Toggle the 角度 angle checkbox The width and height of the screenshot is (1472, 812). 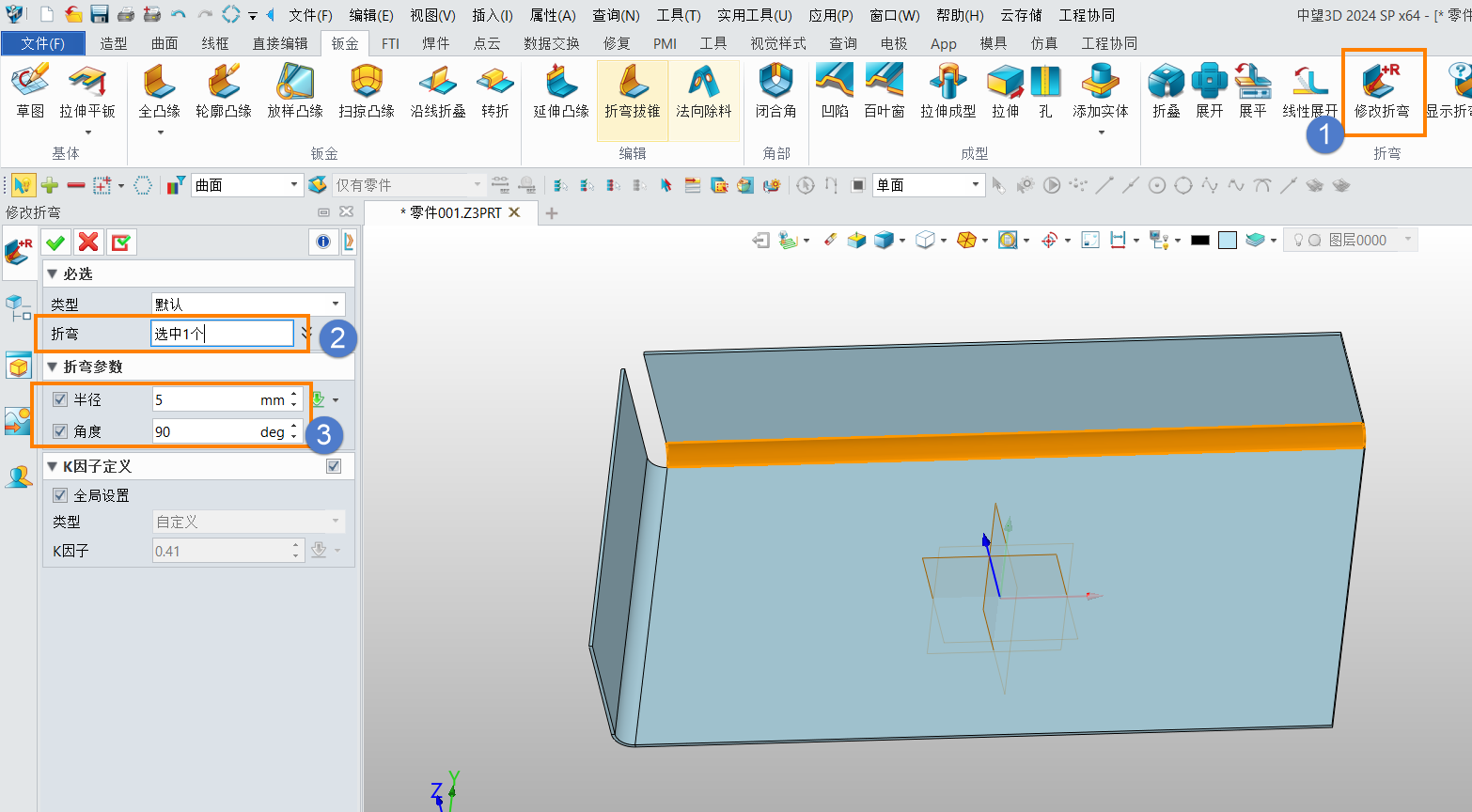coord(60,431)
